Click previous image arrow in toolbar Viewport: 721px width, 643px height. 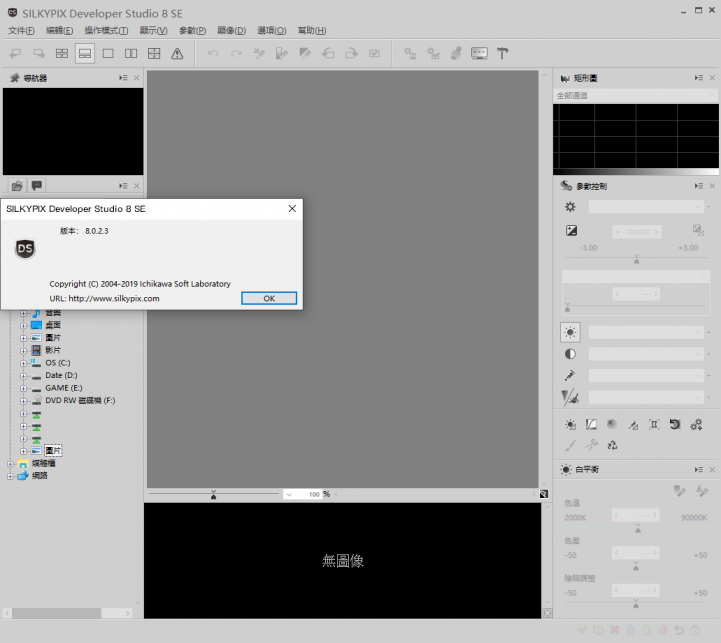click(x=16, y=53)
